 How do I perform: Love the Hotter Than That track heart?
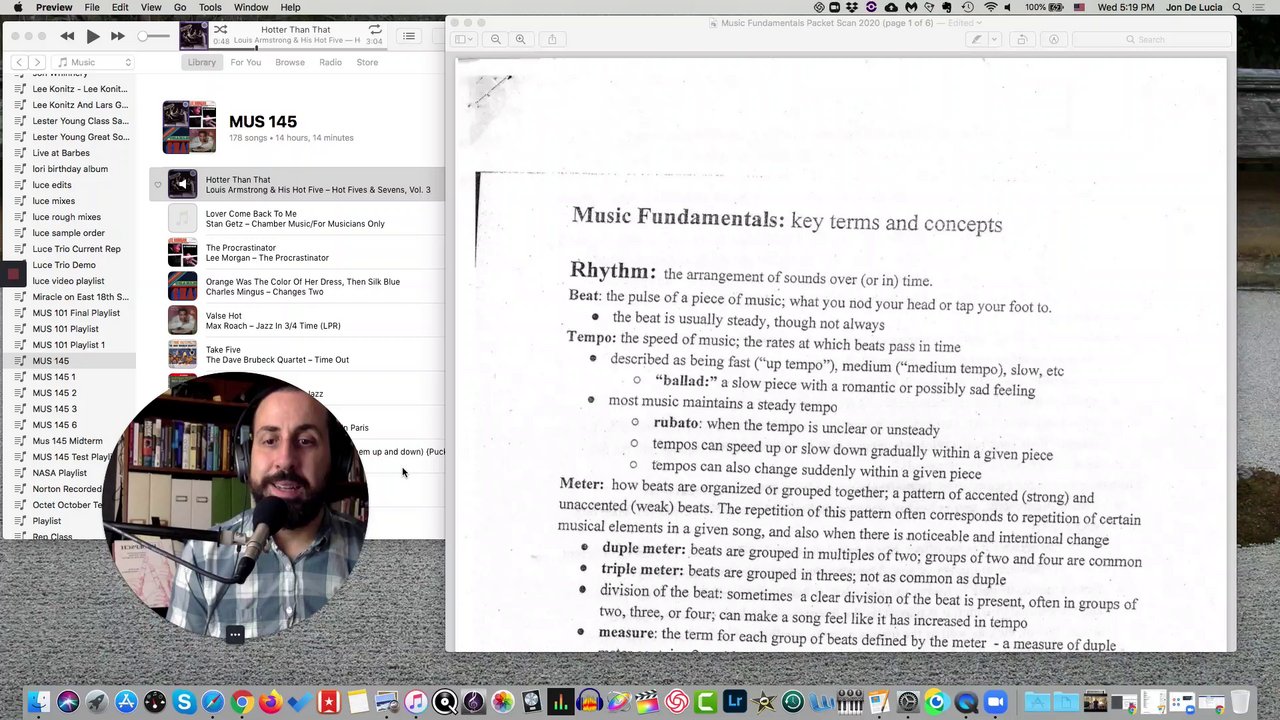click(x=157, y=185)
